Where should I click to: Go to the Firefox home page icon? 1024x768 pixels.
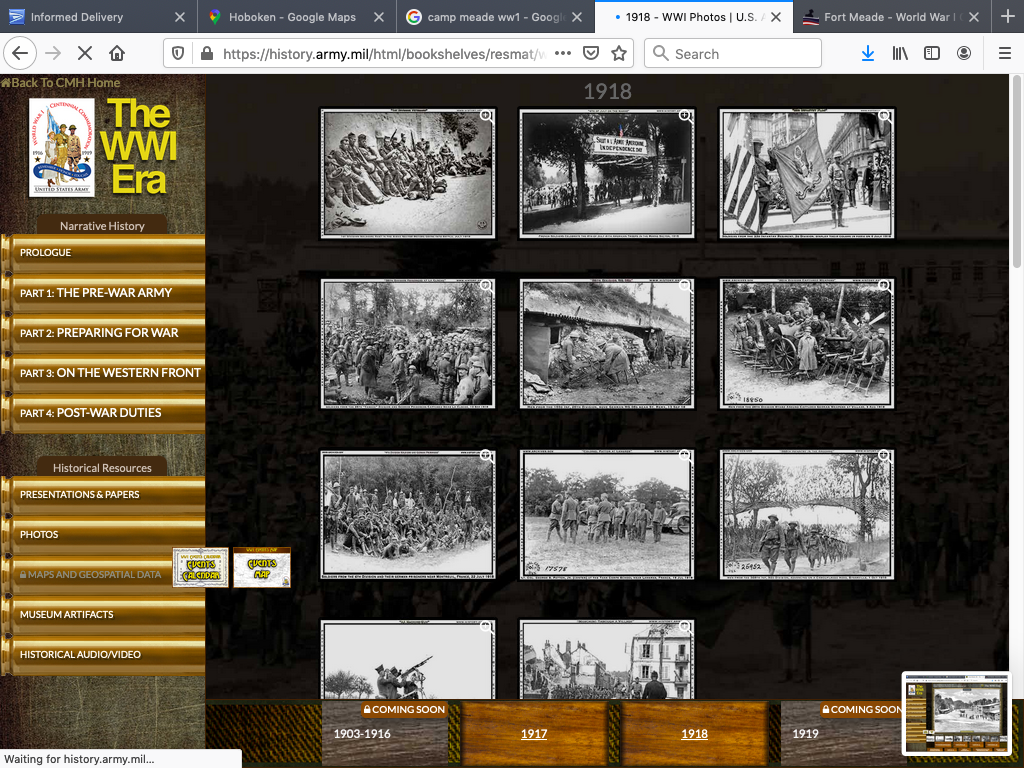point(117,54)
